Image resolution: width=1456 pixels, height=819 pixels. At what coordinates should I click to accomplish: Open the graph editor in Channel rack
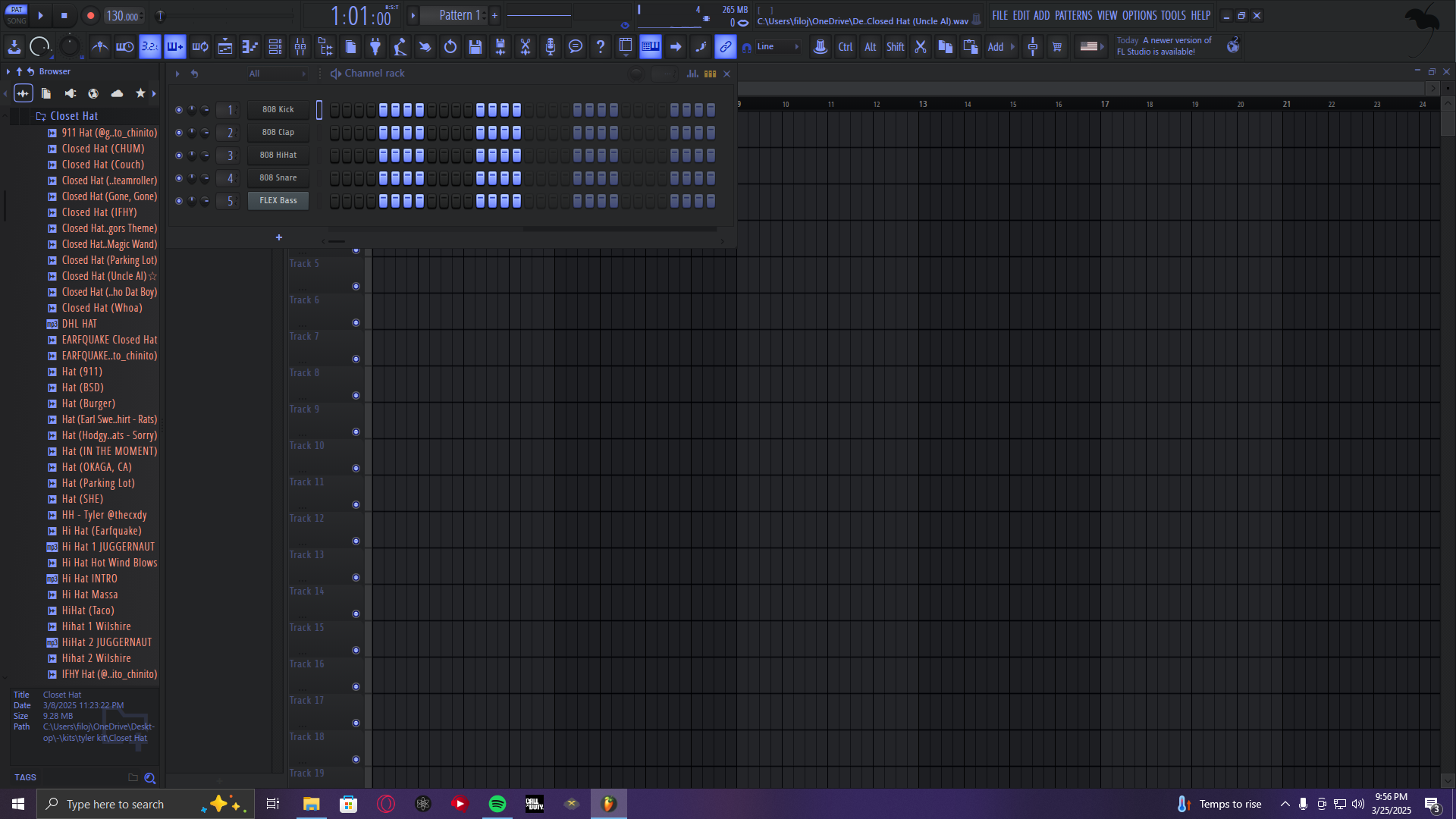(692, 74)
